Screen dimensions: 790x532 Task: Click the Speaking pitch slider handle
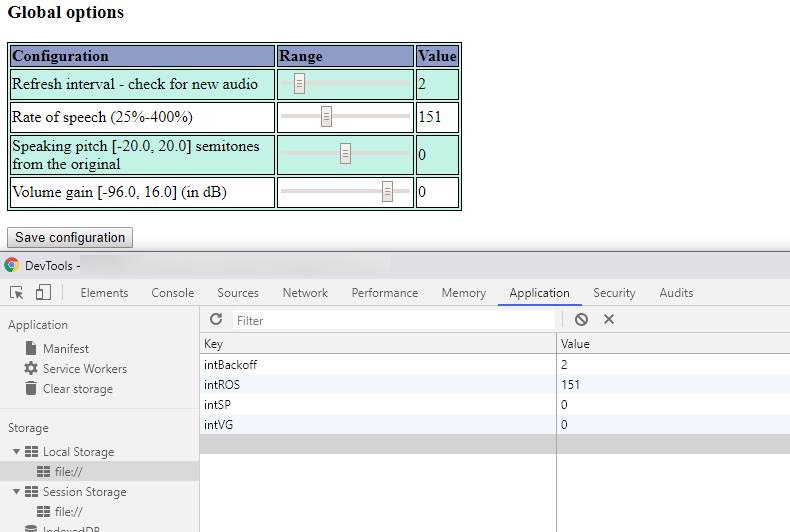pyautogui.click(x=345, y=153)
